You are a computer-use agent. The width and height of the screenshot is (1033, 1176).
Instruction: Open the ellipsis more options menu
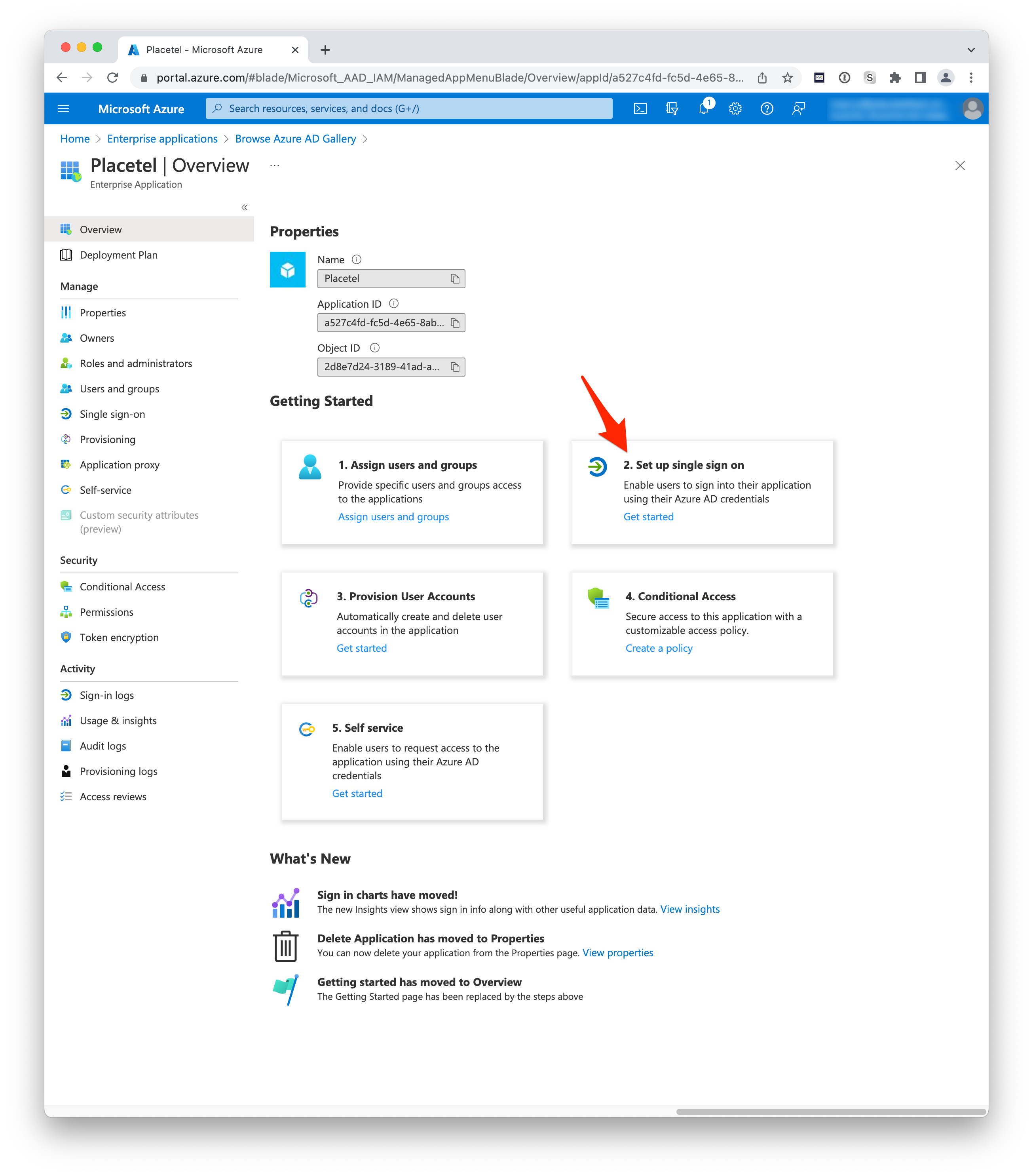click(275, 166)
